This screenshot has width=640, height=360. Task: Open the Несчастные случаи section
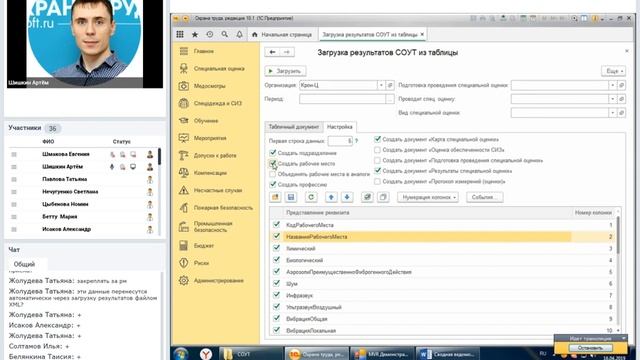click(218, 190)
